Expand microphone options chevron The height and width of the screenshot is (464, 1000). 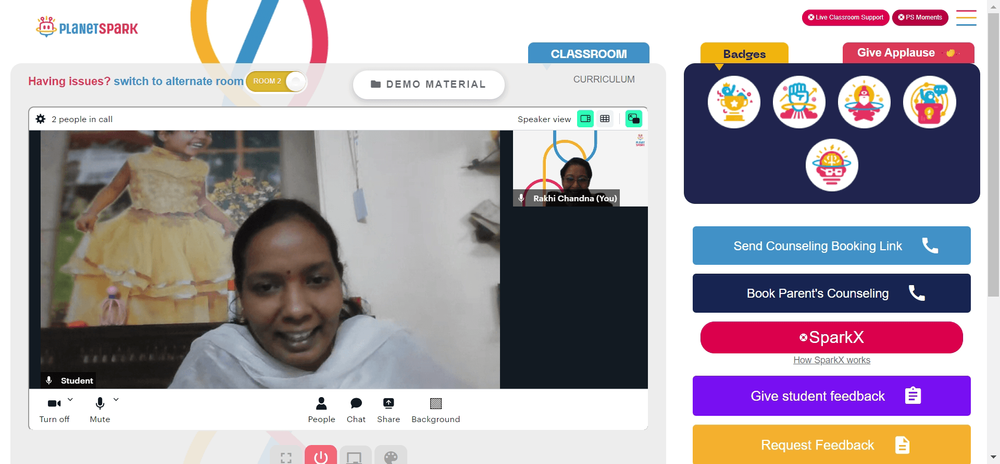[116, 400]
